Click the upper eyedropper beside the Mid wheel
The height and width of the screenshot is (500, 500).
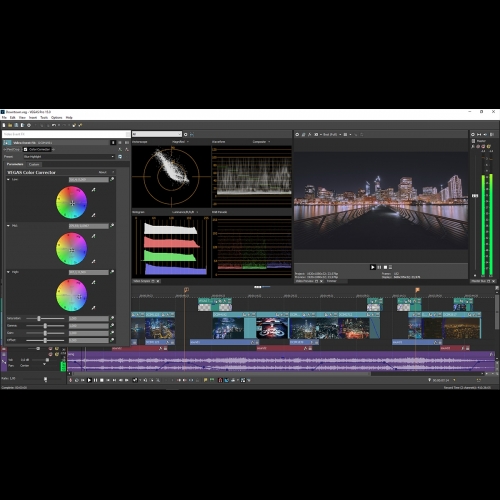click(x=94, y=236)
